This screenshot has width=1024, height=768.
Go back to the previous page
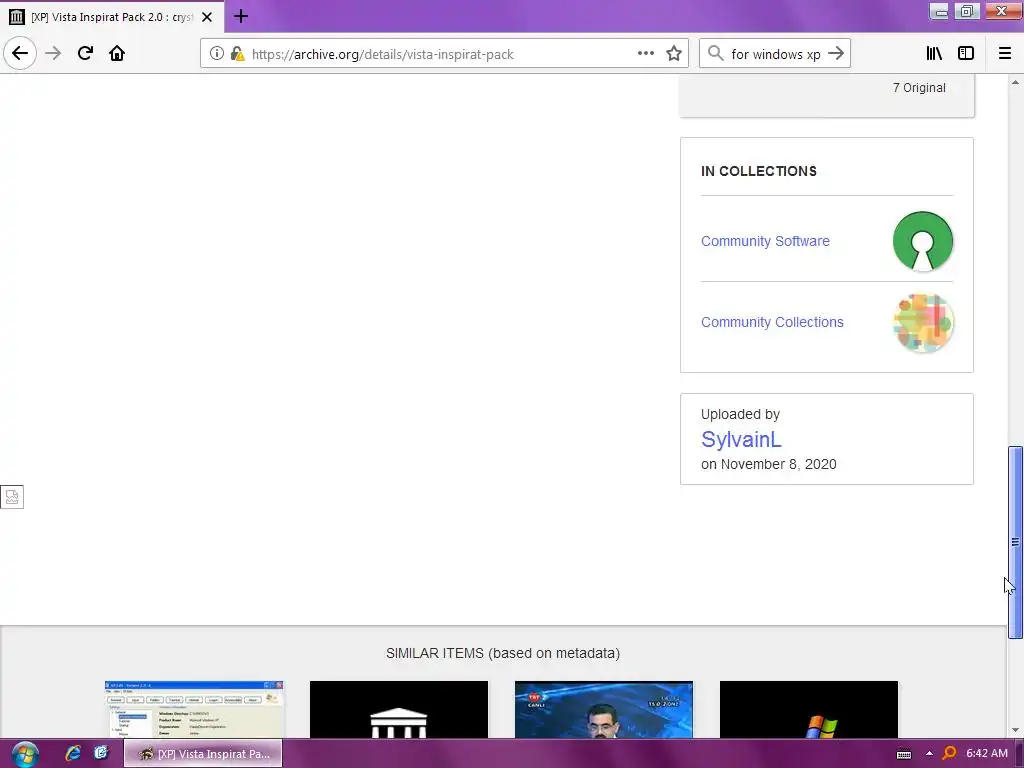coord(20,53)
